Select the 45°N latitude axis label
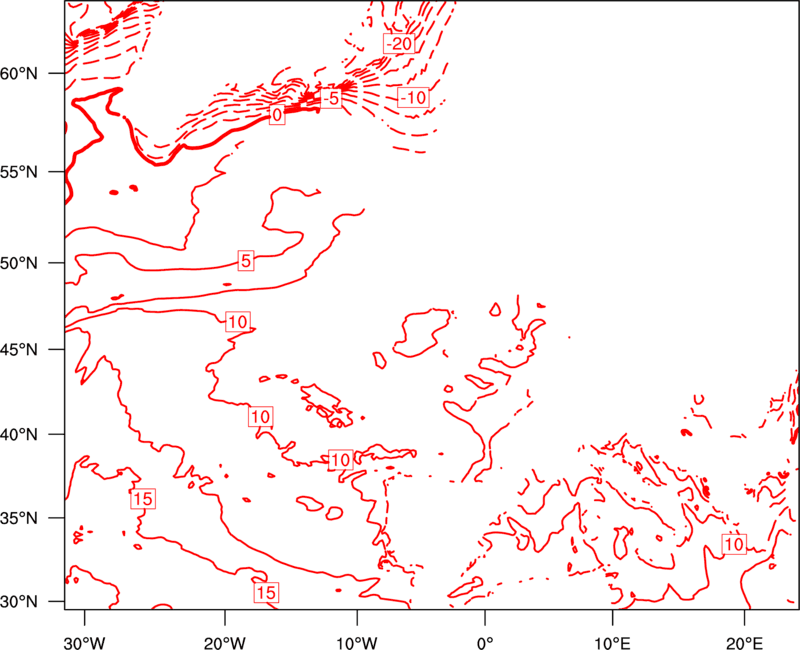This screenshot has height=650, width=800. click(x=19, y=349)
